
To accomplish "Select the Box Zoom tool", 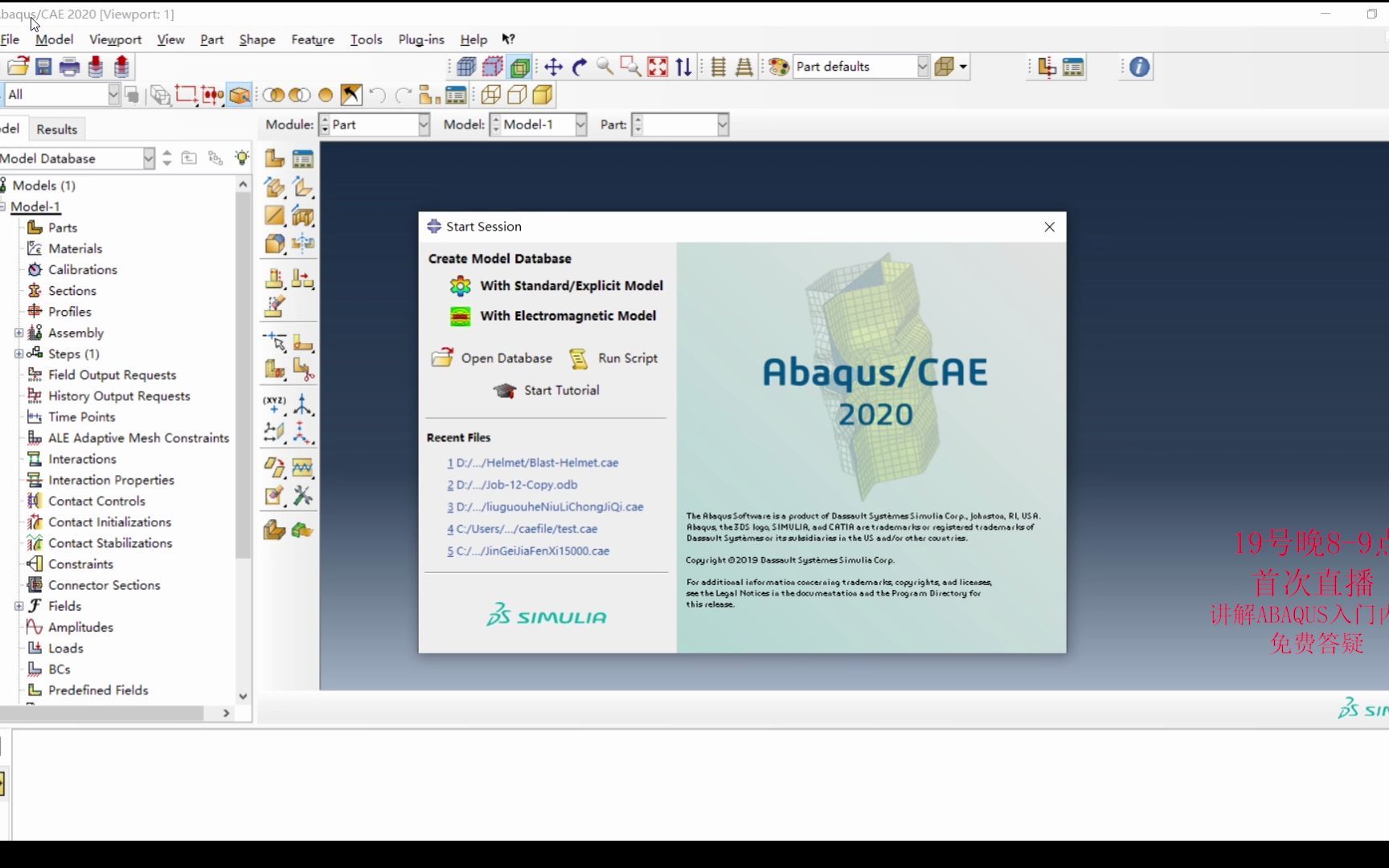I will pos(631,67).
